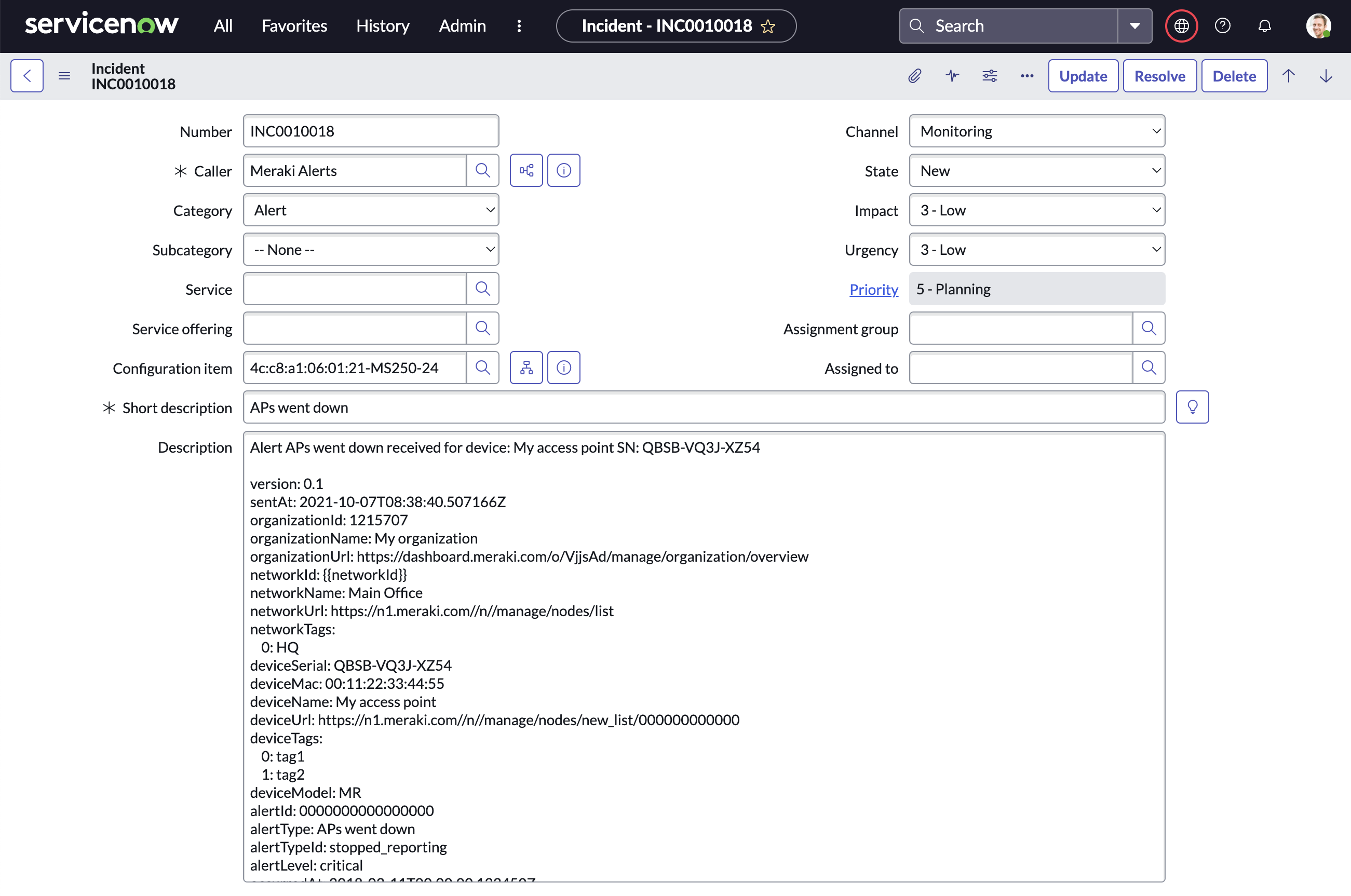Open the Caller lookup search
This screenshot has height=896, width=1351.
point(483,170)
